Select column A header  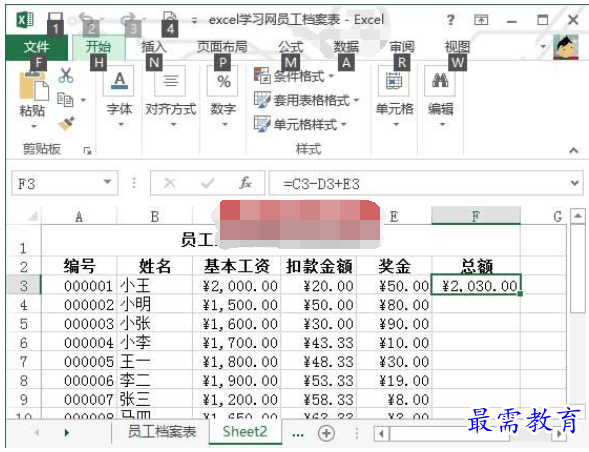point(79,216)
